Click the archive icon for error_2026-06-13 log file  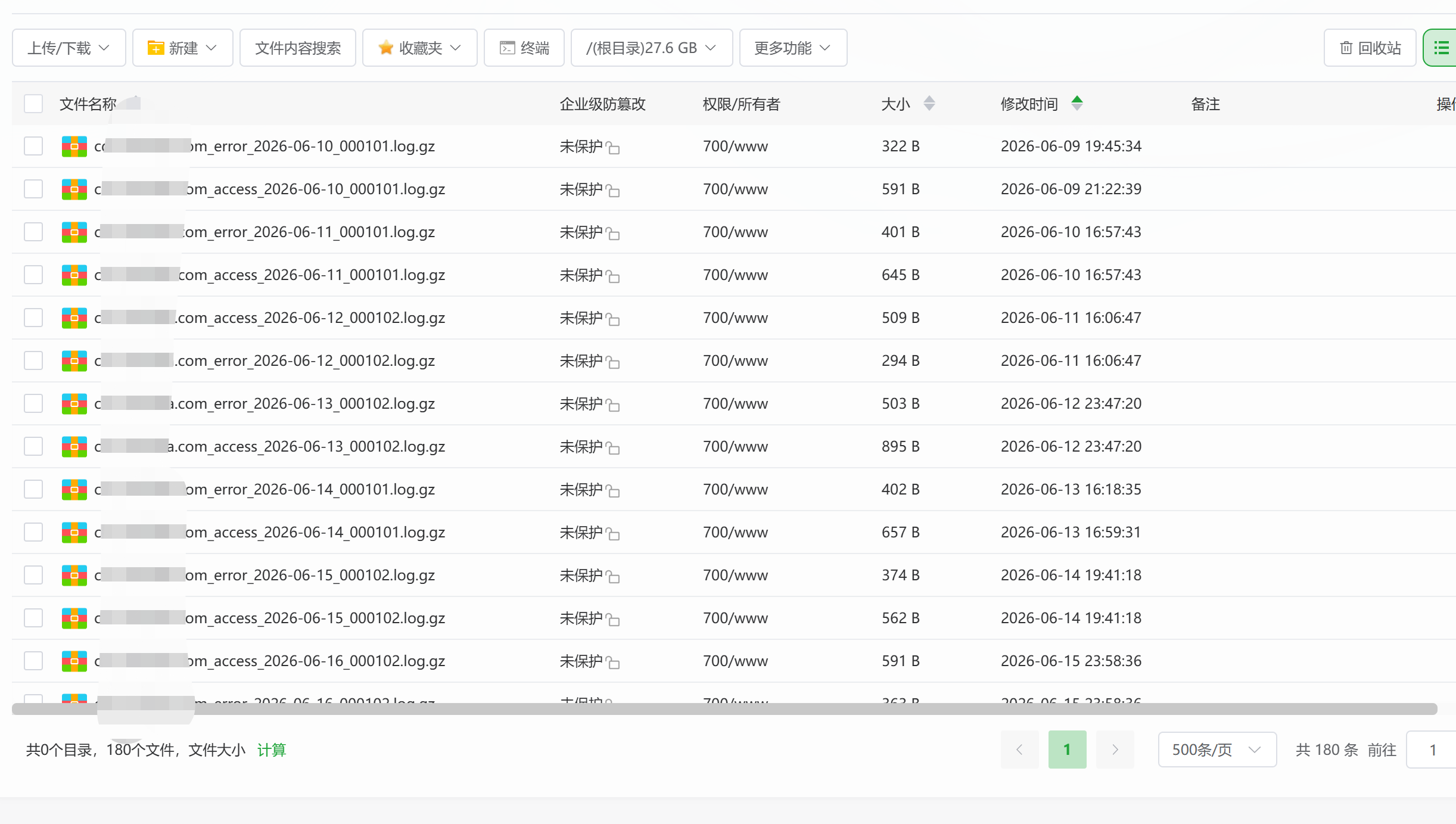click(x=74, y=404)
